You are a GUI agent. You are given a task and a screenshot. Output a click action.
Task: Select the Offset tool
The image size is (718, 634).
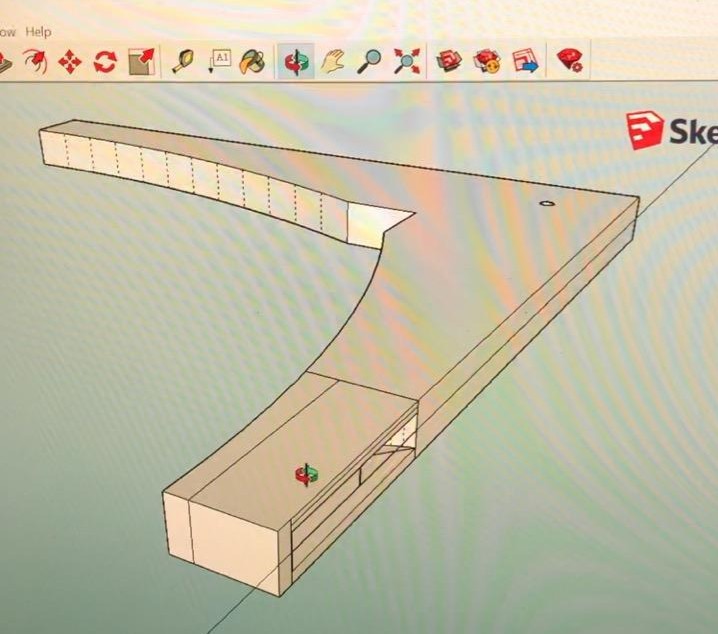point(36,61)
